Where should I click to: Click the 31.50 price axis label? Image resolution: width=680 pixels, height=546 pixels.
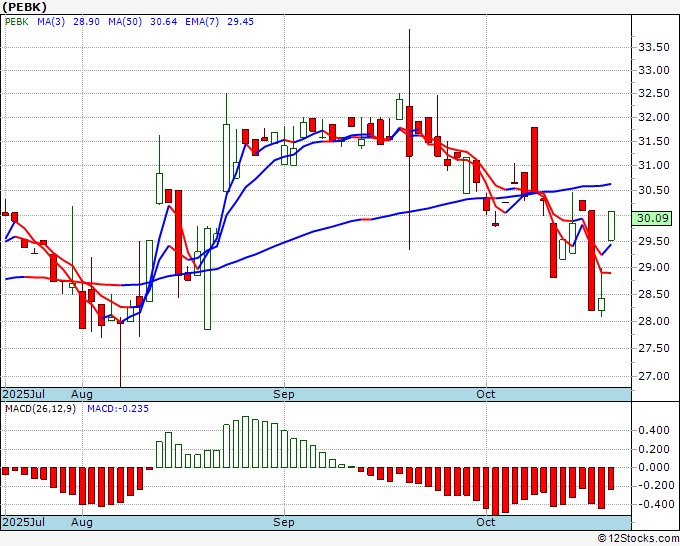(x=654, y=141)
